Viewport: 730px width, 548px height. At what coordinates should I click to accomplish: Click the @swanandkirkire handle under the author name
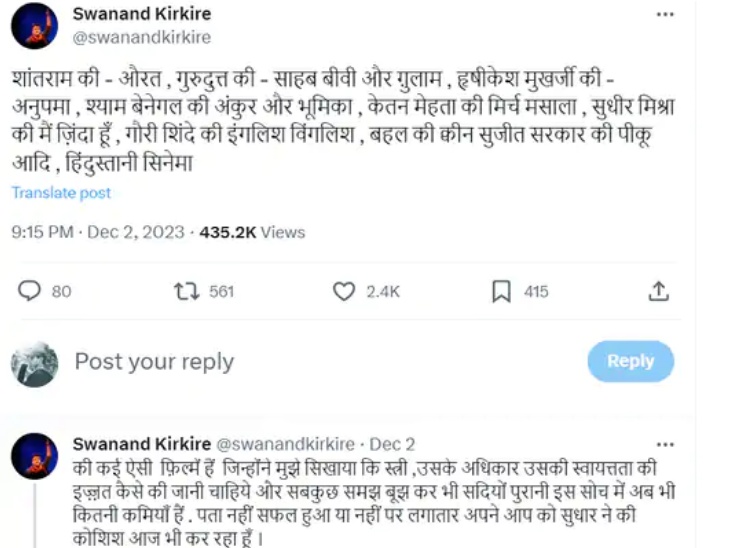pyautogui.click(x=141, y=37)
